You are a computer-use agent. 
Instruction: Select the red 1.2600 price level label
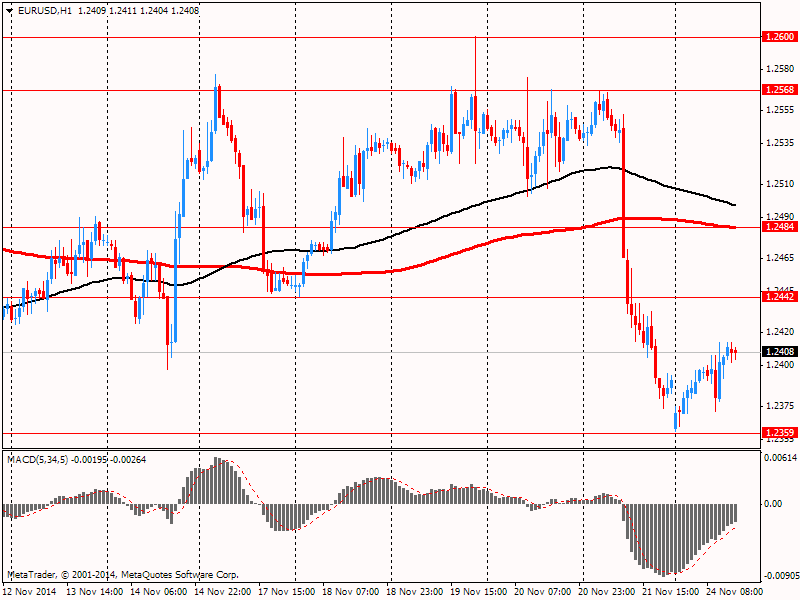click(x=780, y=36)
